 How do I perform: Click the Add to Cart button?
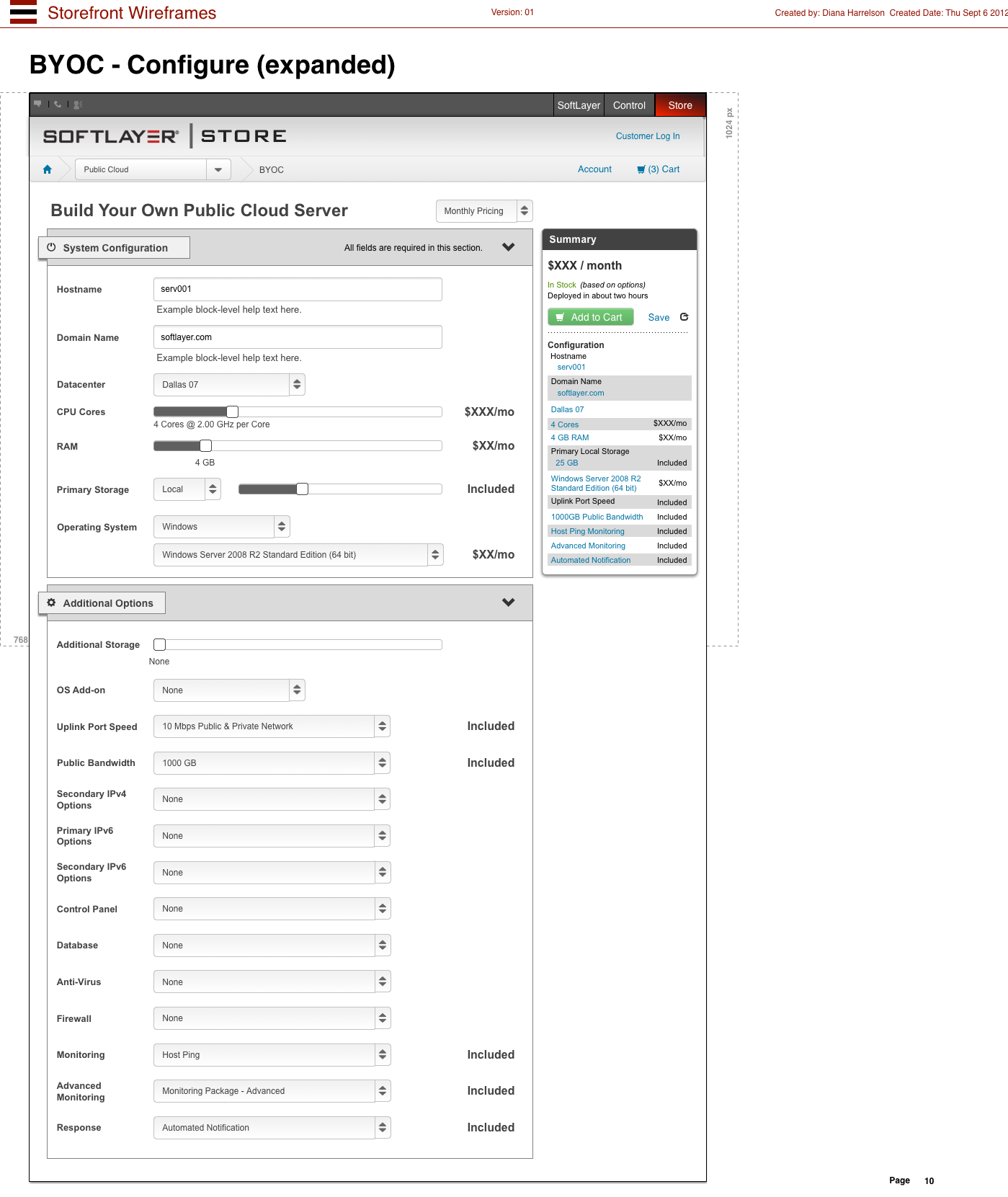(x=591, y=317)
